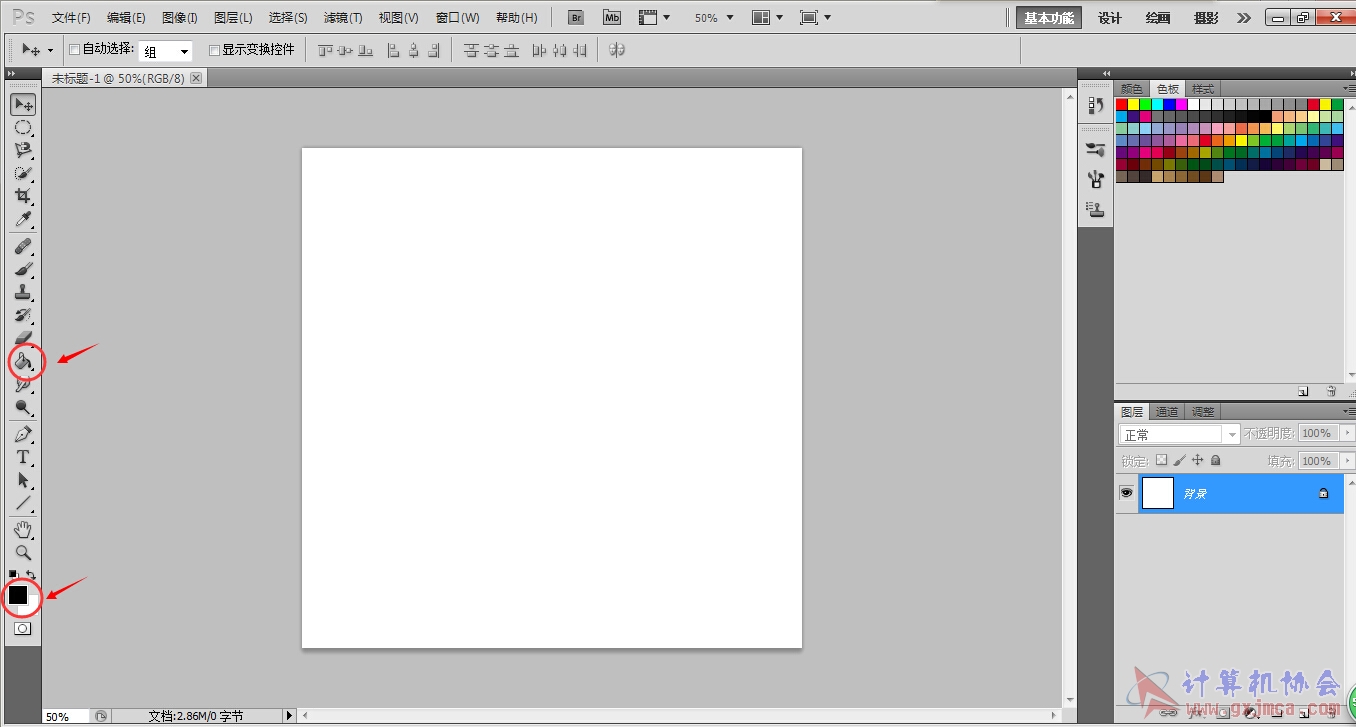Select the Brush tool
This screenshot has width=1356, height=727.
point(23,269)
